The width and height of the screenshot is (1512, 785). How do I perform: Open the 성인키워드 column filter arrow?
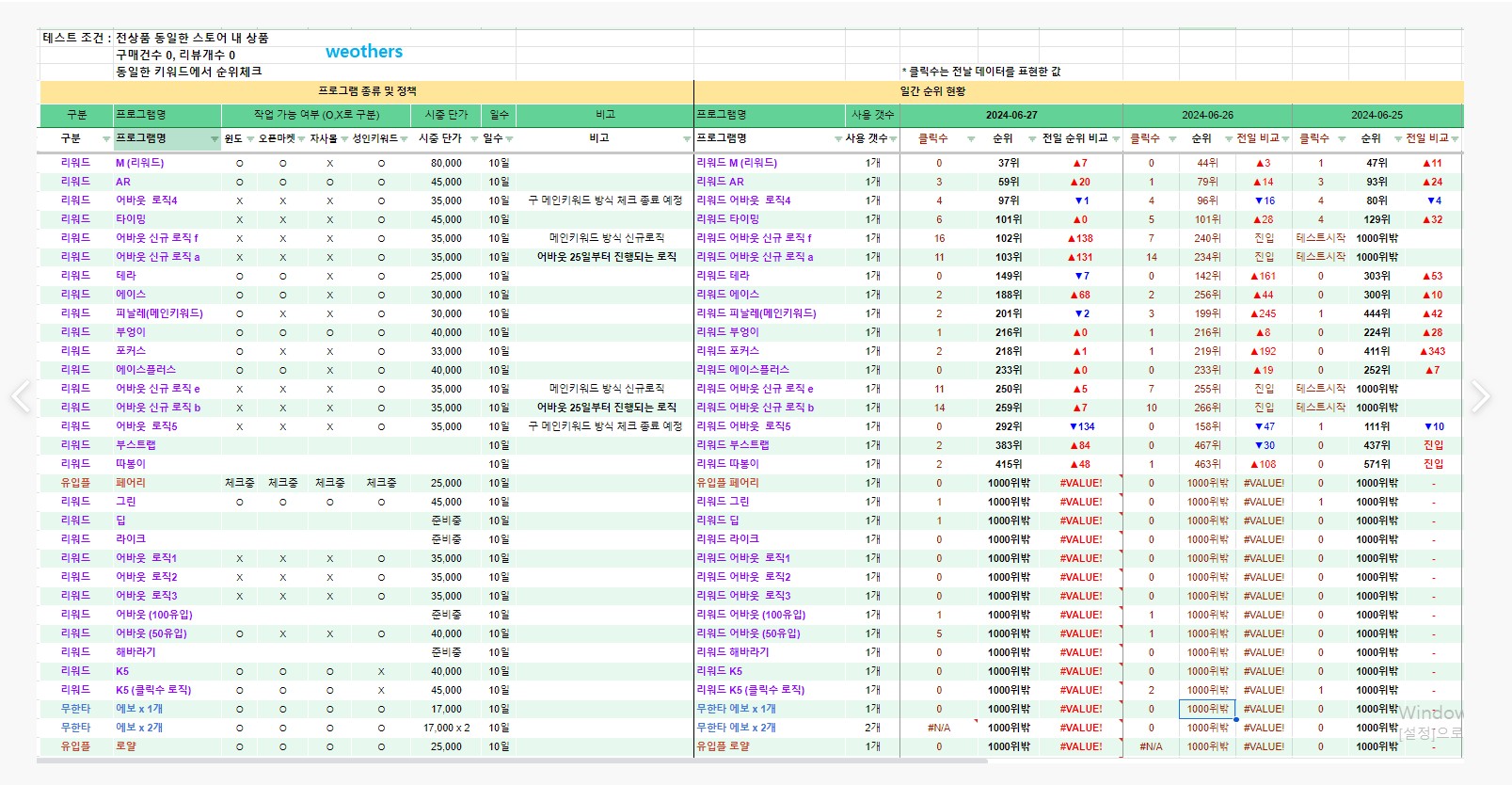(x=404, y=139)
